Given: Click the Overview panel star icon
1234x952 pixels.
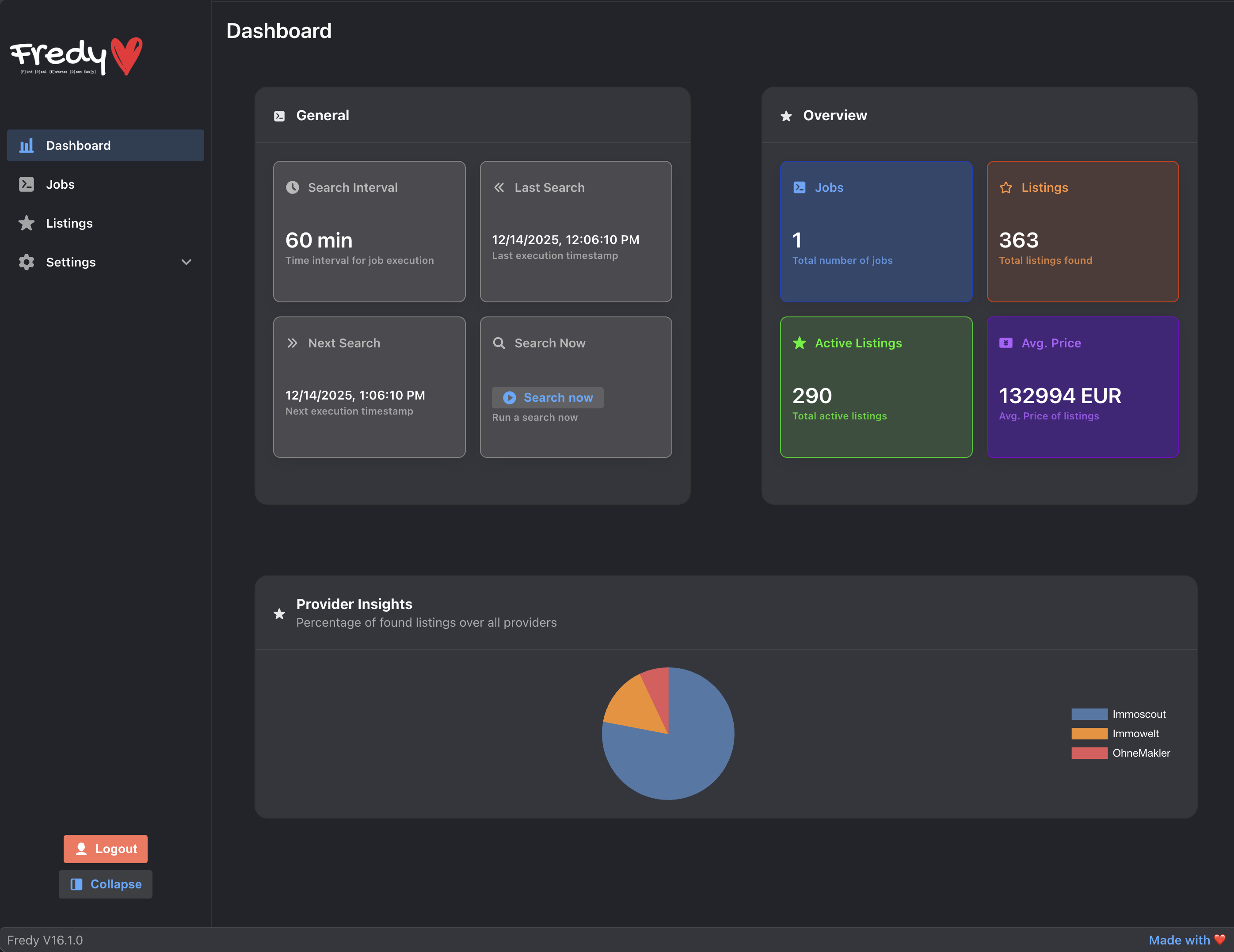Looking at the screenshot, I should click(x=786, y=116).
